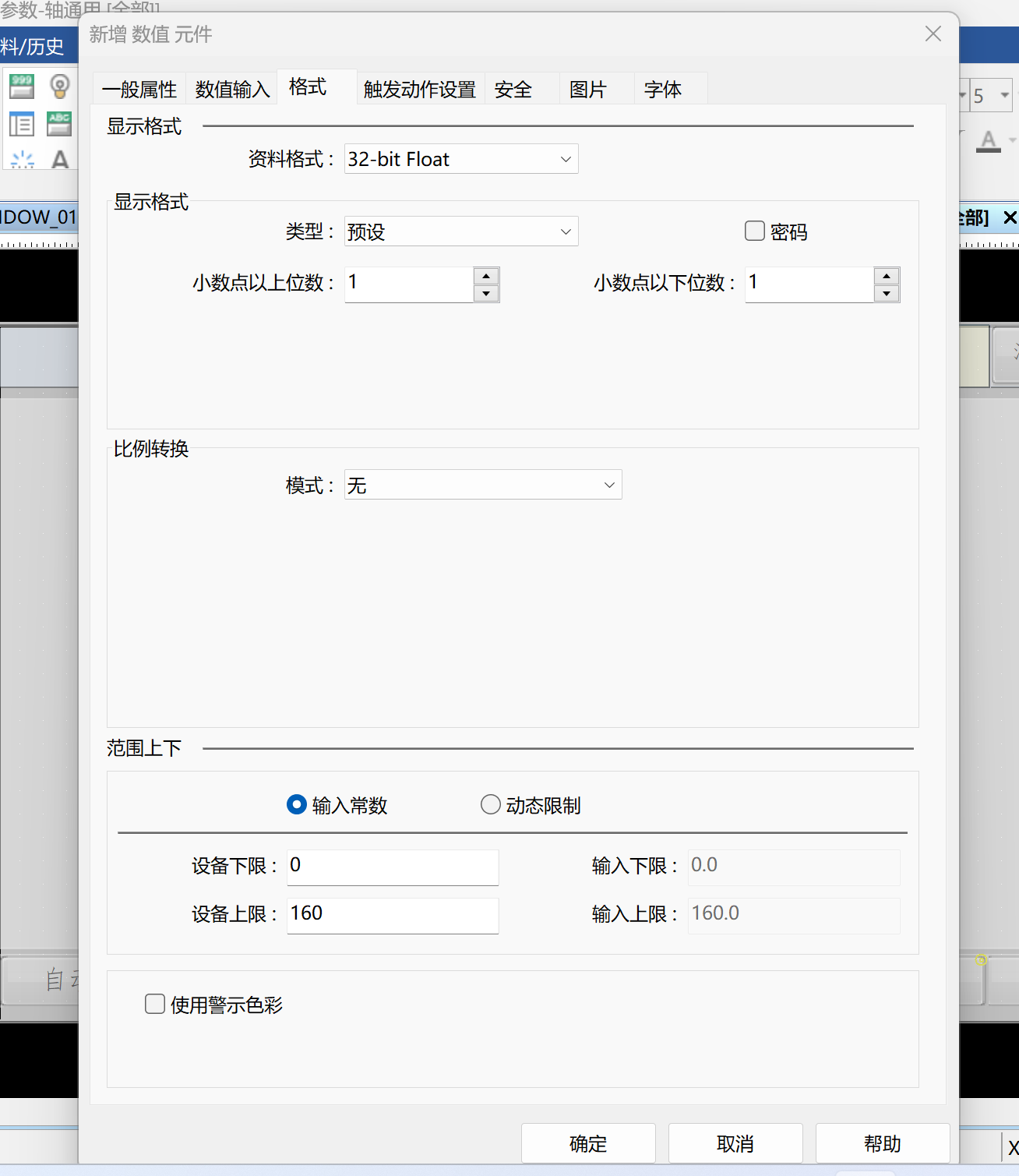Close the window tab with black X
Image resolution: width=1019 pixels, height=1176 pixels.
coord(1010,217)
